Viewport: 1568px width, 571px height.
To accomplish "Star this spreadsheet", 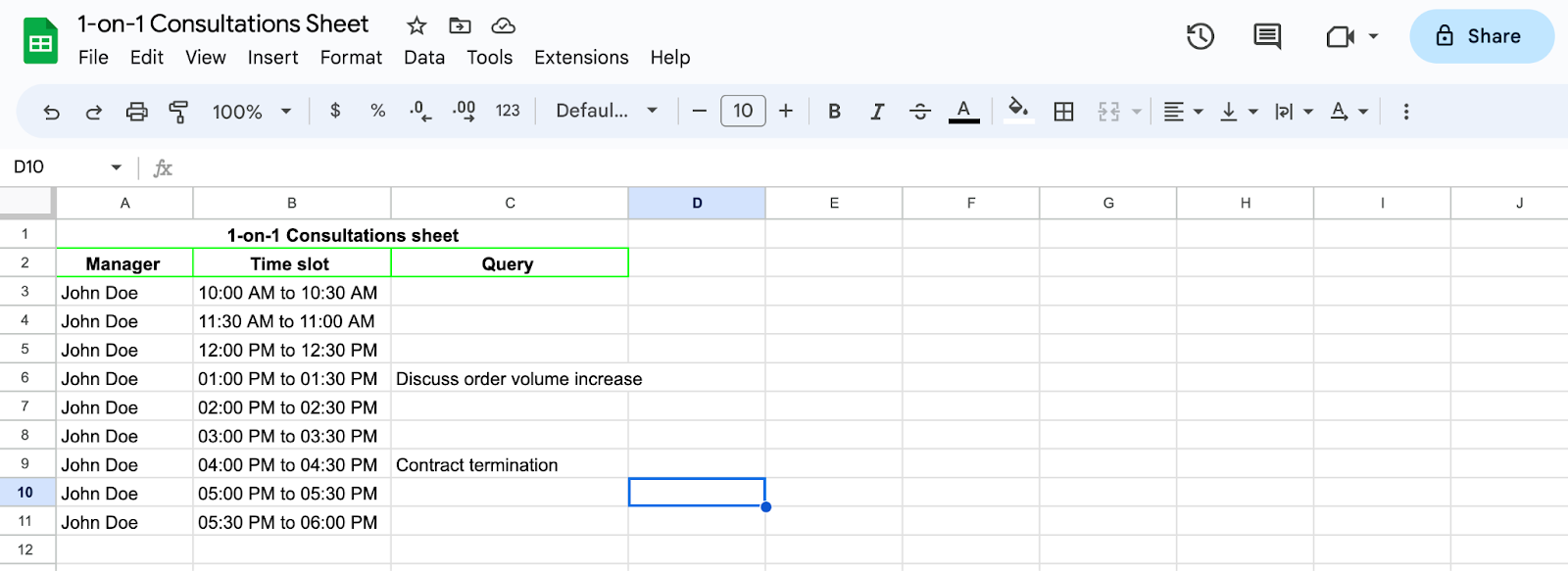I will pyautogui.click(x=416, y=25).
